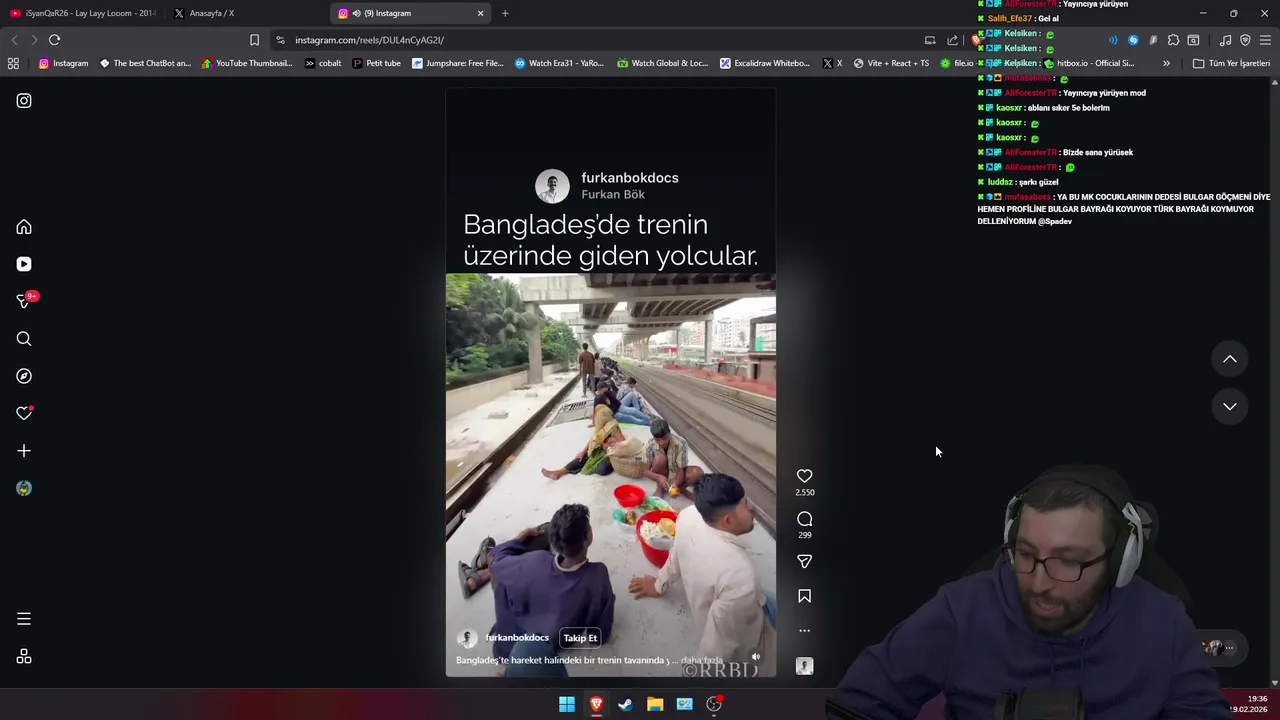This screenshot has height=720, width=1280.
Task: Open the reel's three-dot options
Action: click(x=804, y=631)
